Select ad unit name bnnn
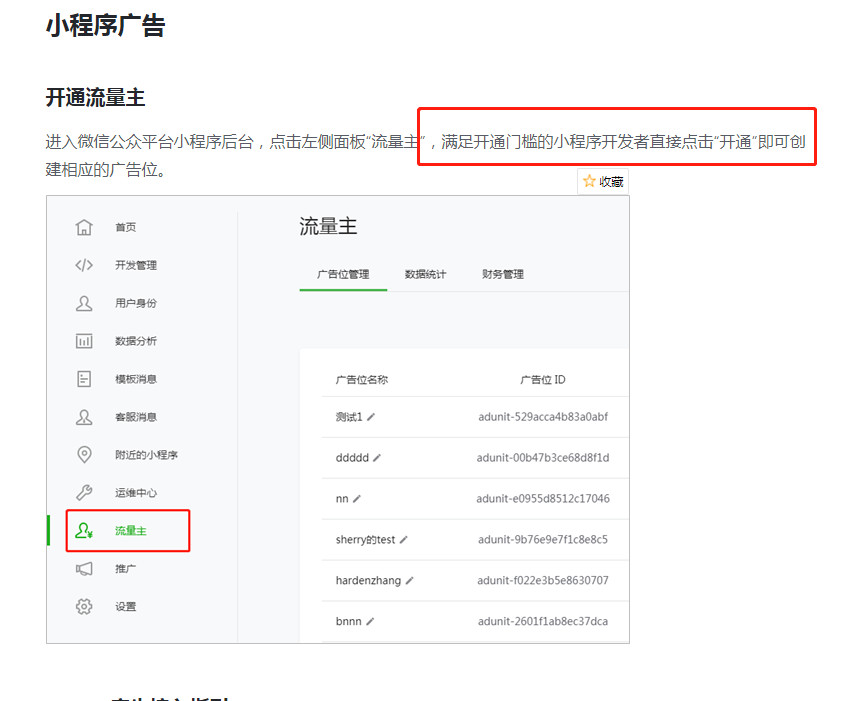The height and width of the screenshot is (701, 862). [349, 621]
